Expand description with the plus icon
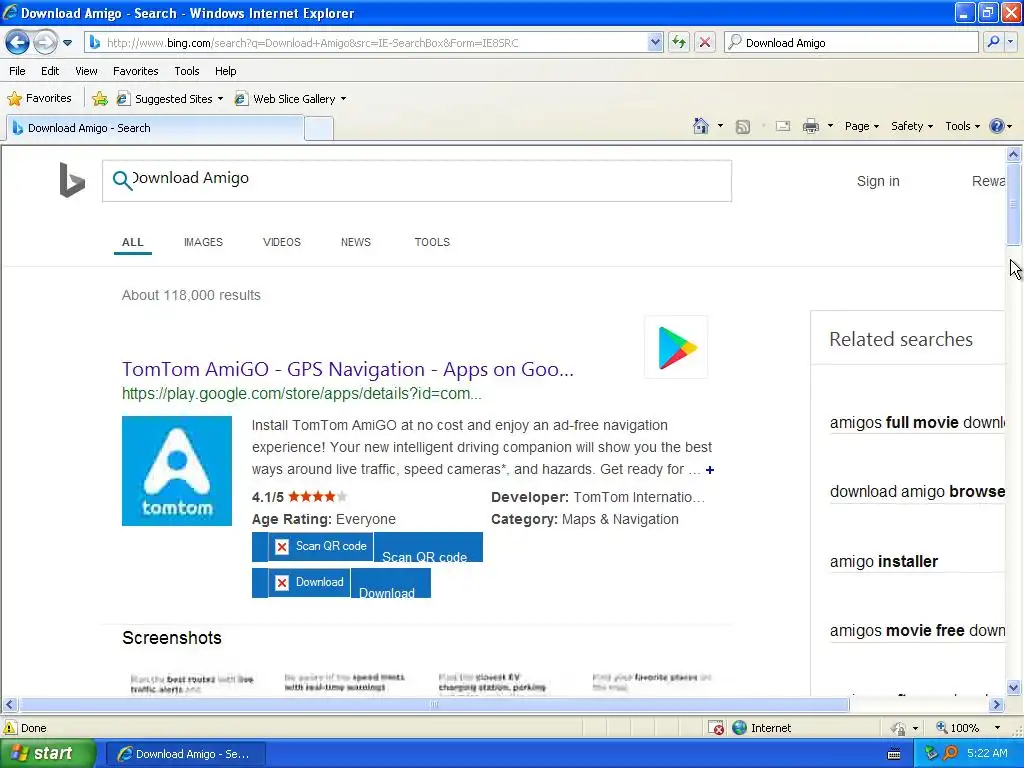This screenshot has height=768, width=1024. pyautogui.click(x=710, y=470)
